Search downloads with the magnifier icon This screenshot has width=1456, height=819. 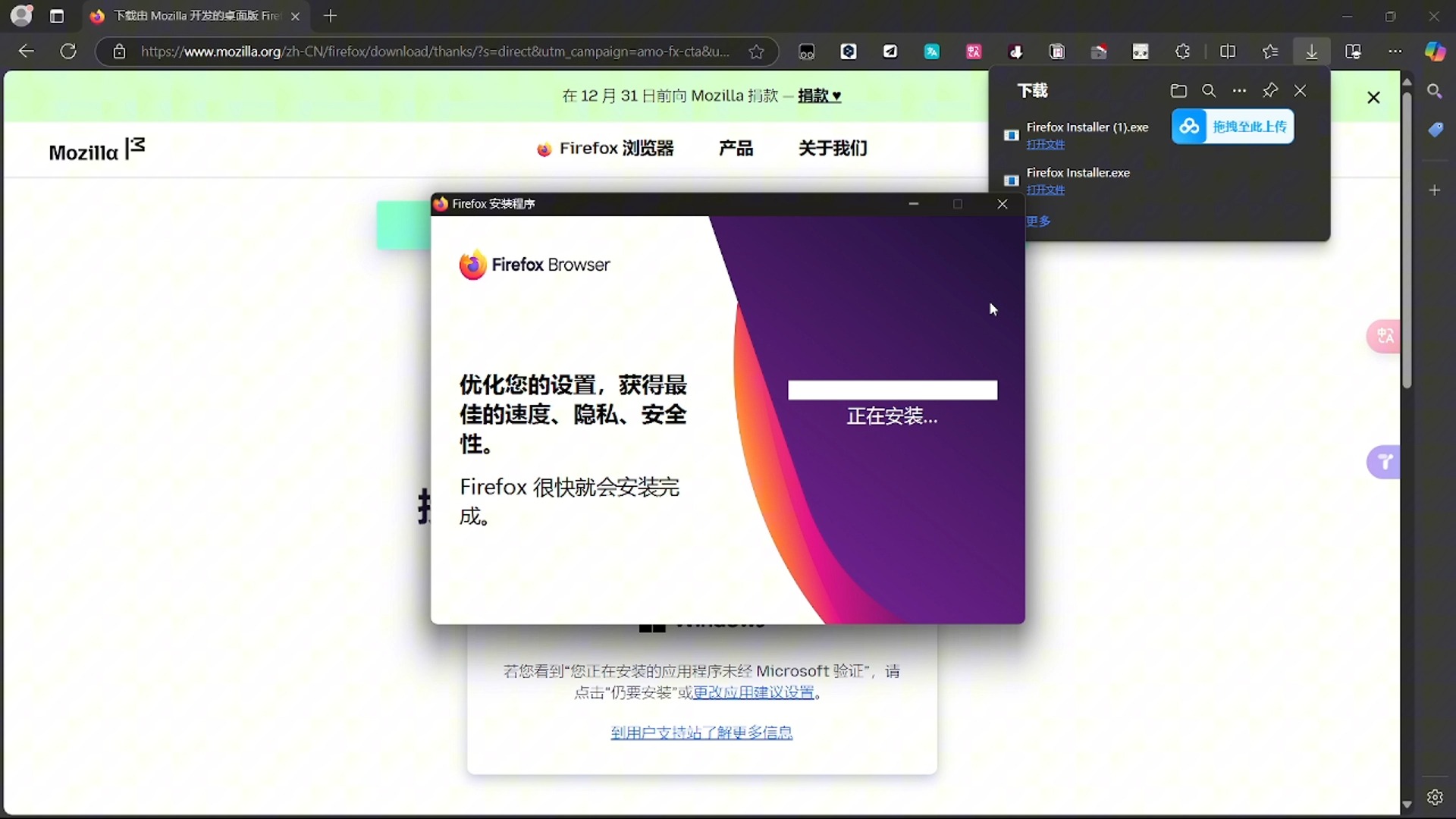point(1209,91)
